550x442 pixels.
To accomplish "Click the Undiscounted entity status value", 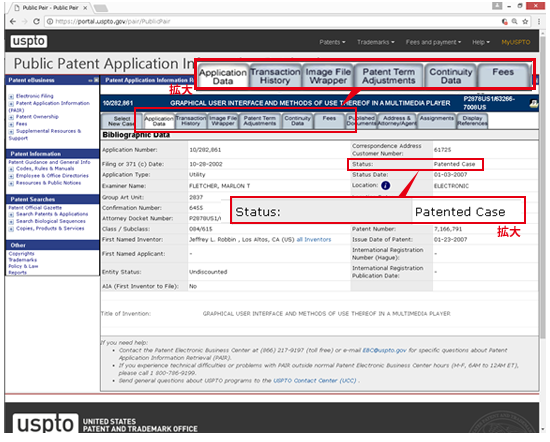I will tap(208, 272).
